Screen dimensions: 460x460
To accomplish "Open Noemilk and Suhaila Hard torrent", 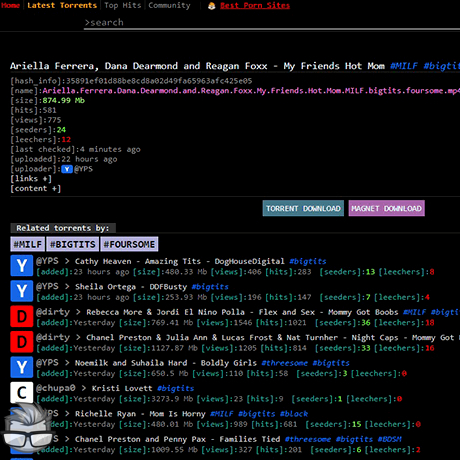I will (x=166, y=363).
